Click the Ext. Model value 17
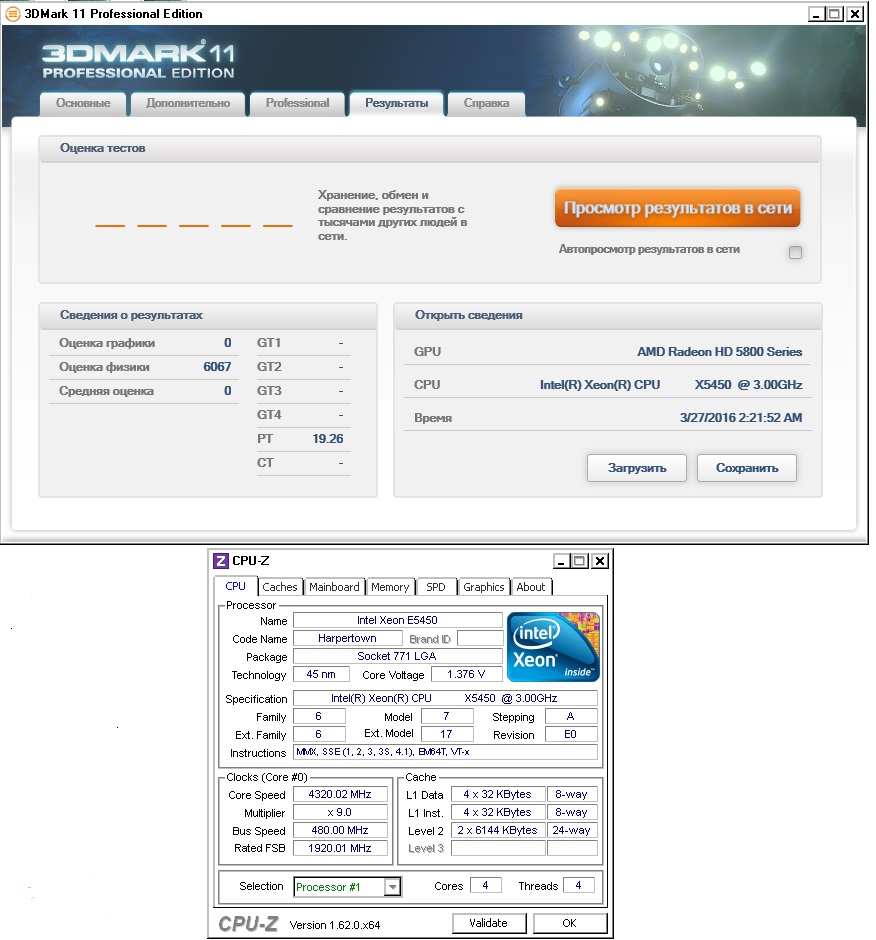 pos(447,734)
